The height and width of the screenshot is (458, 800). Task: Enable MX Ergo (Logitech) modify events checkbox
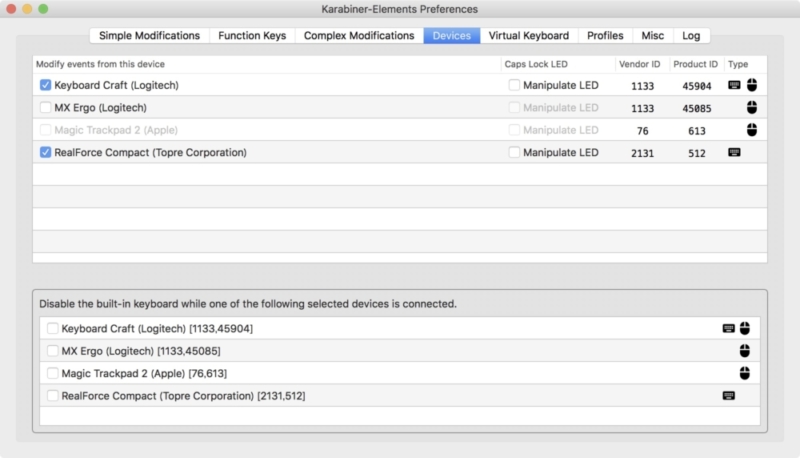point(45,108)
